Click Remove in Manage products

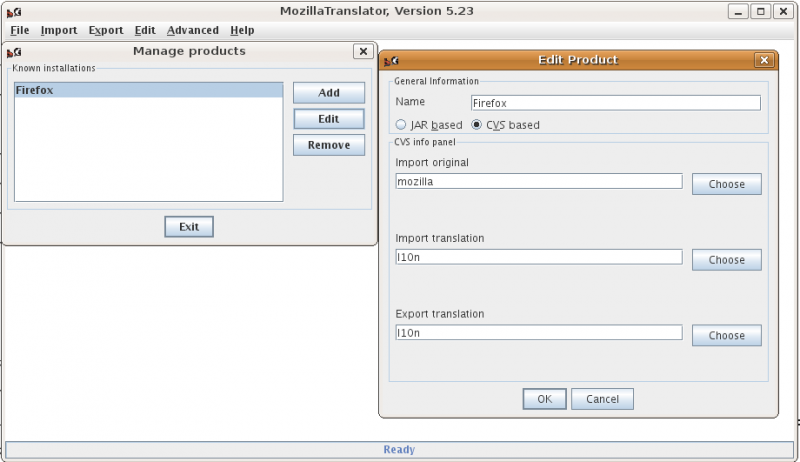[329, 145]
